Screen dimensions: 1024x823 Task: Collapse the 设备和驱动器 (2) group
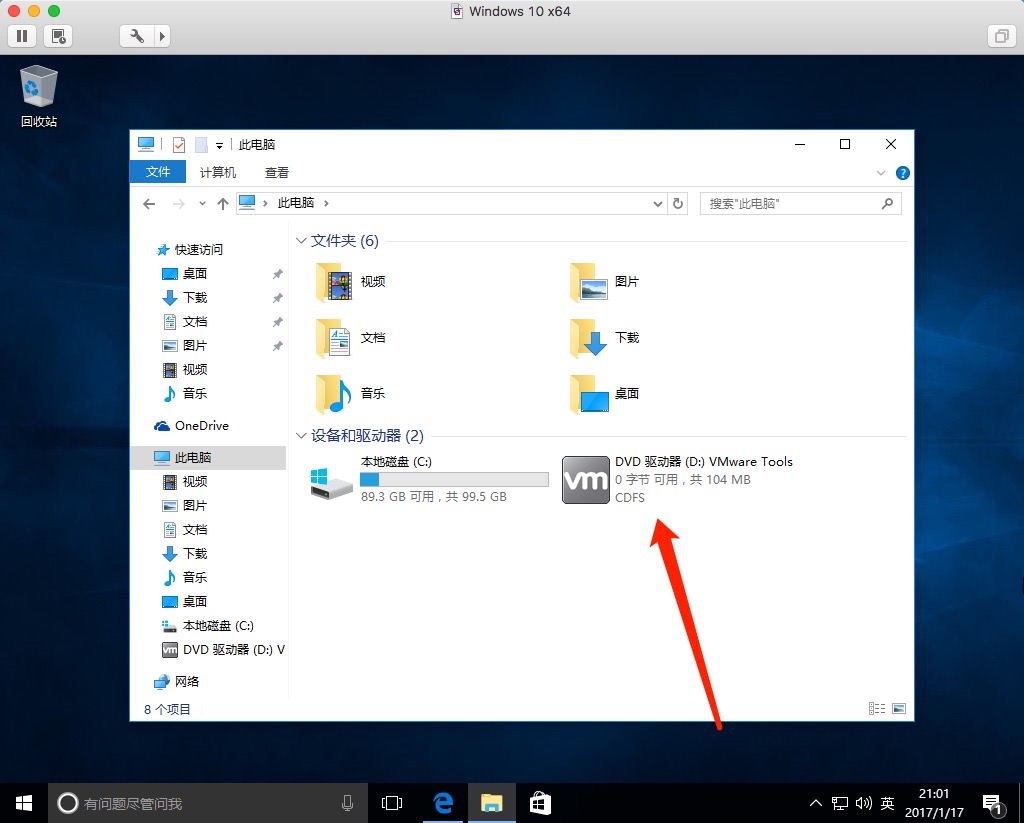(301, 436)
